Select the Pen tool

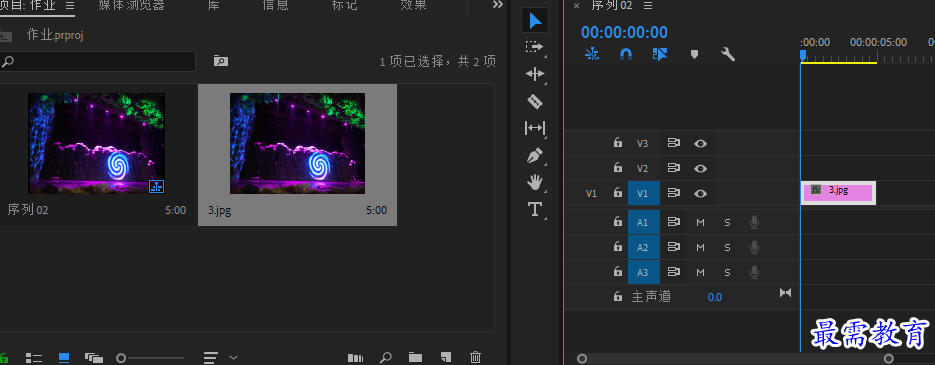535,156
